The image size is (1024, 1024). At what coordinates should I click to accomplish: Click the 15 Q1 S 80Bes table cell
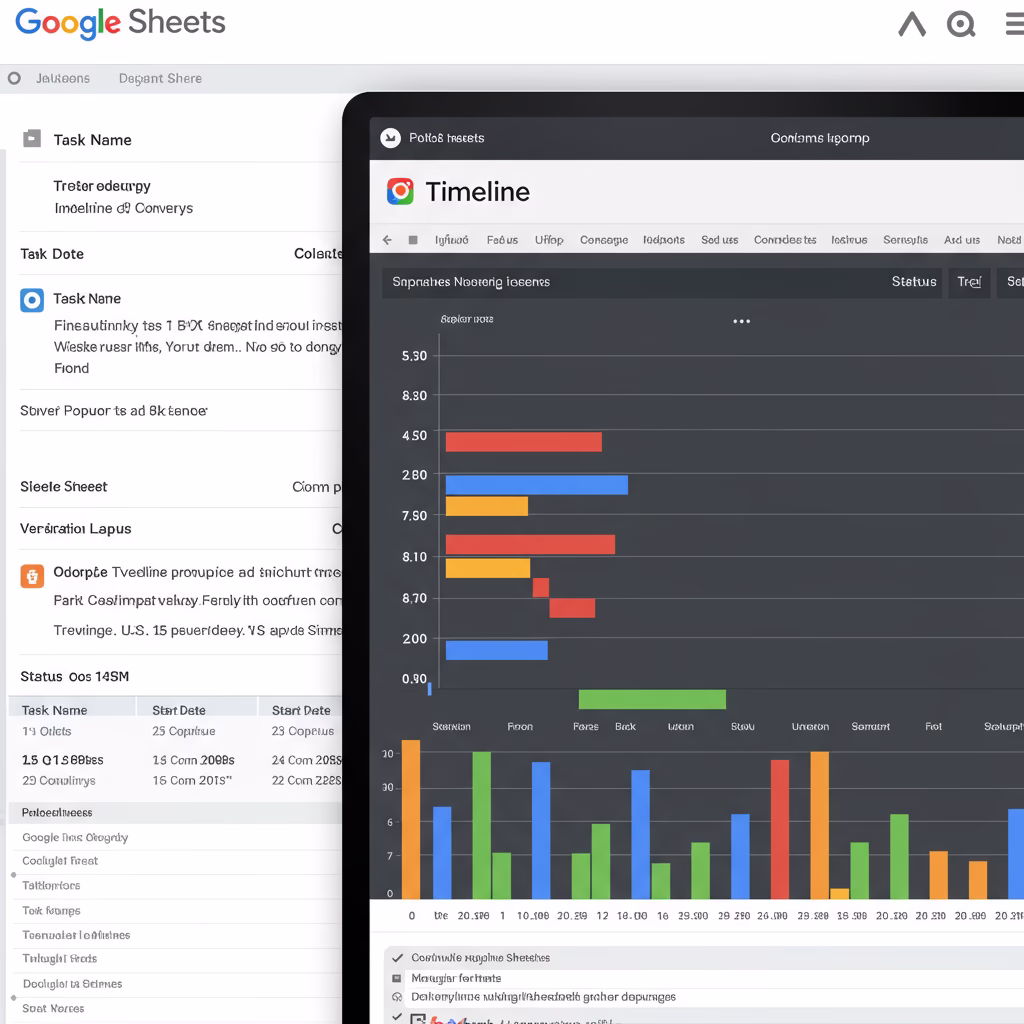(x=63, y=760)
